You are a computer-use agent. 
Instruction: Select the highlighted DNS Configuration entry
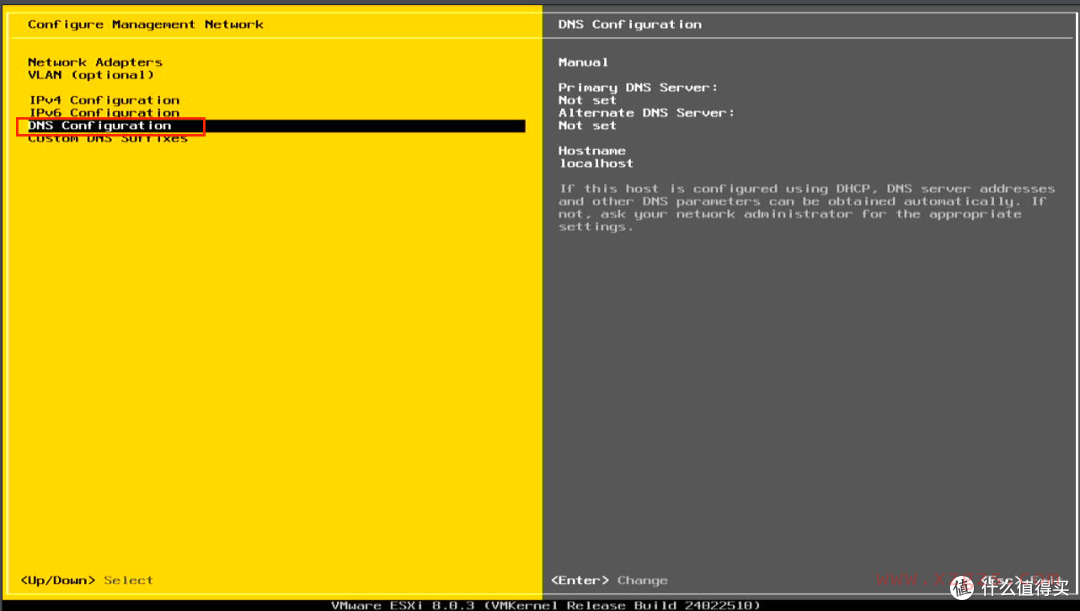tap(100, 126)
